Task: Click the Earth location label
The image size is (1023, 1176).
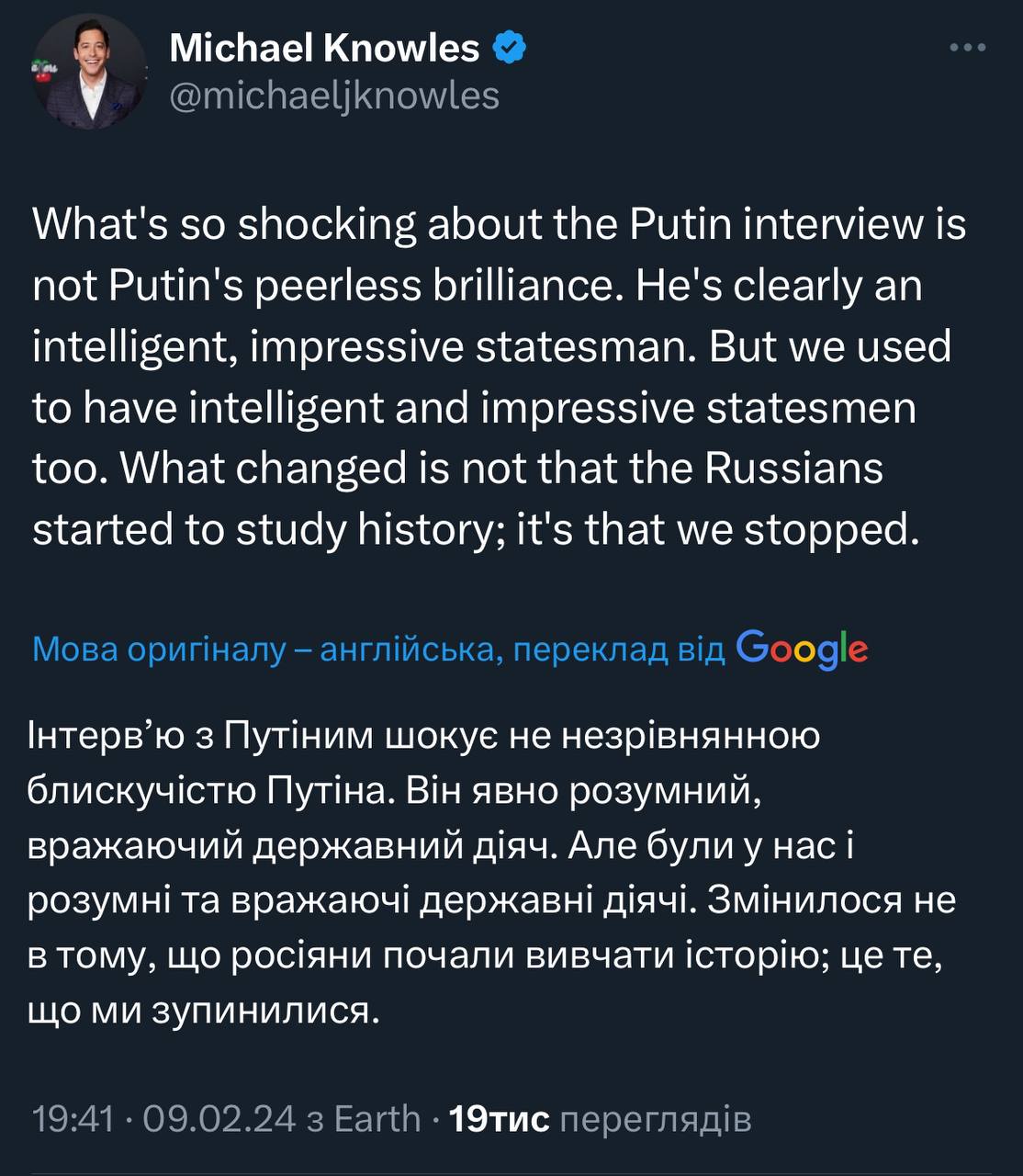Action: pos(377,1119)
